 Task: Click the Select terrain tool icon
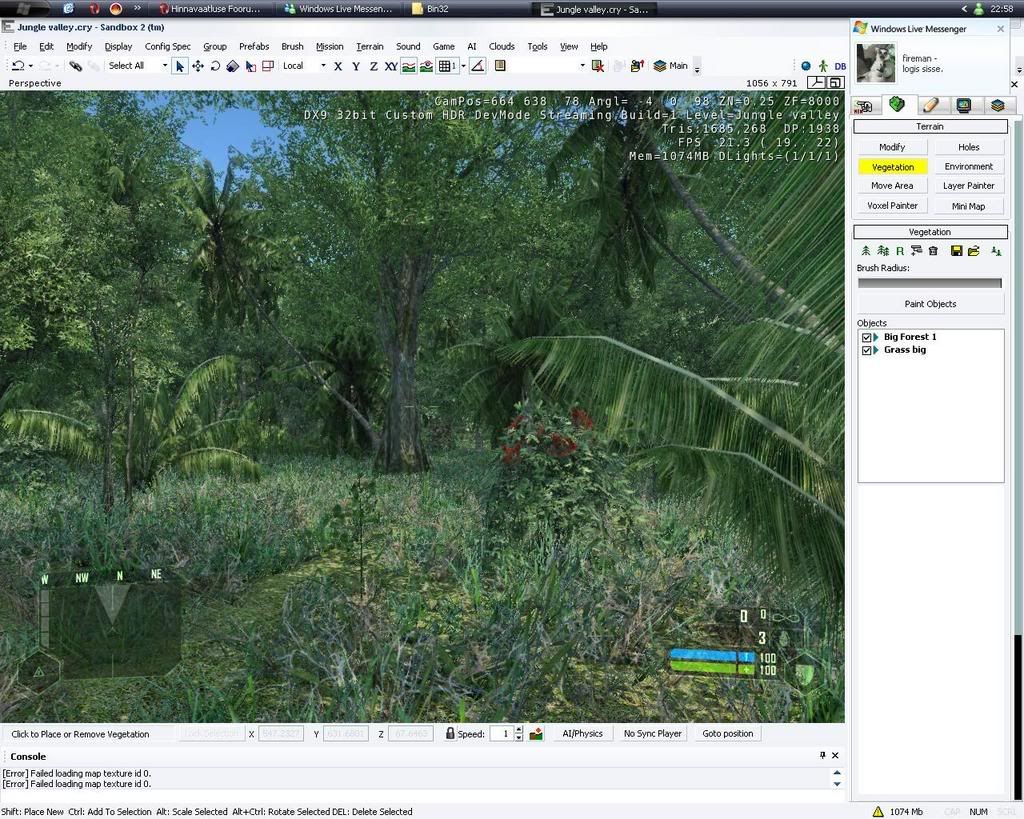point(250,66)
